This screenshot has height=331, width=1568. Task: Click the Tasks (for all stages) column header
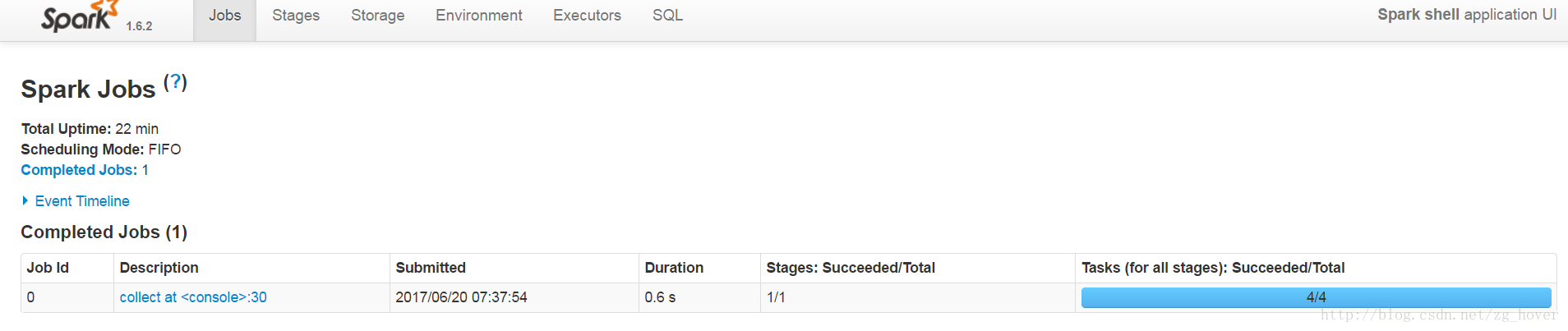point(1213,268)
